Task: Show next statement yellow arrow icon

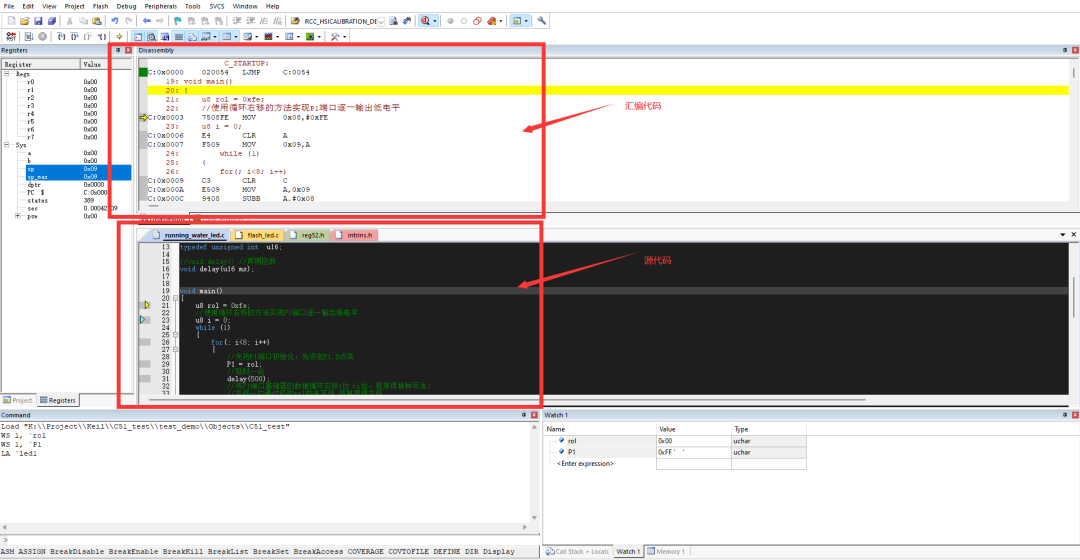Action: coord(119,37)
